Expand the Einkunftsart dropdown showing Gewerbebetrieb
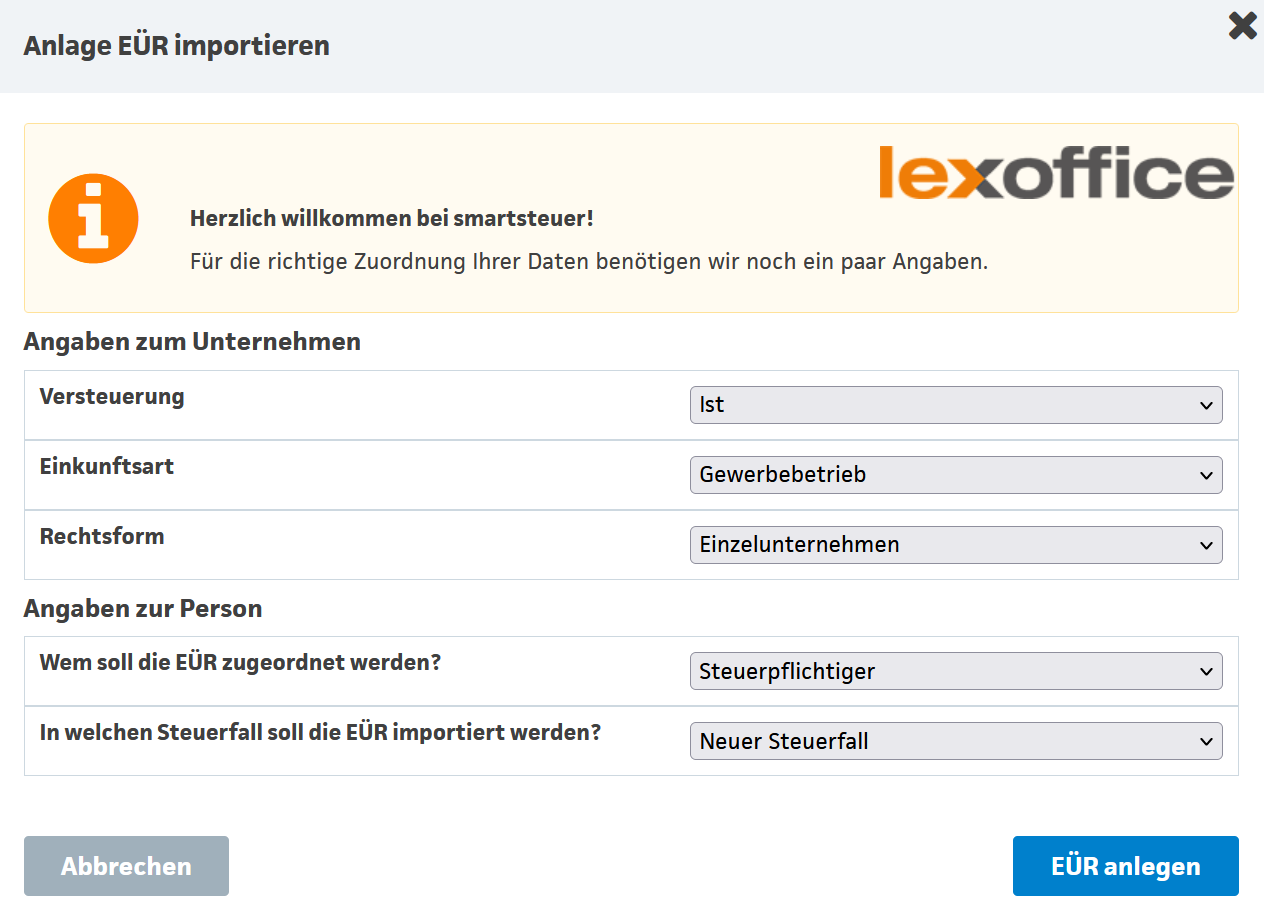1264x919 pixels. (x=955, y=475)
